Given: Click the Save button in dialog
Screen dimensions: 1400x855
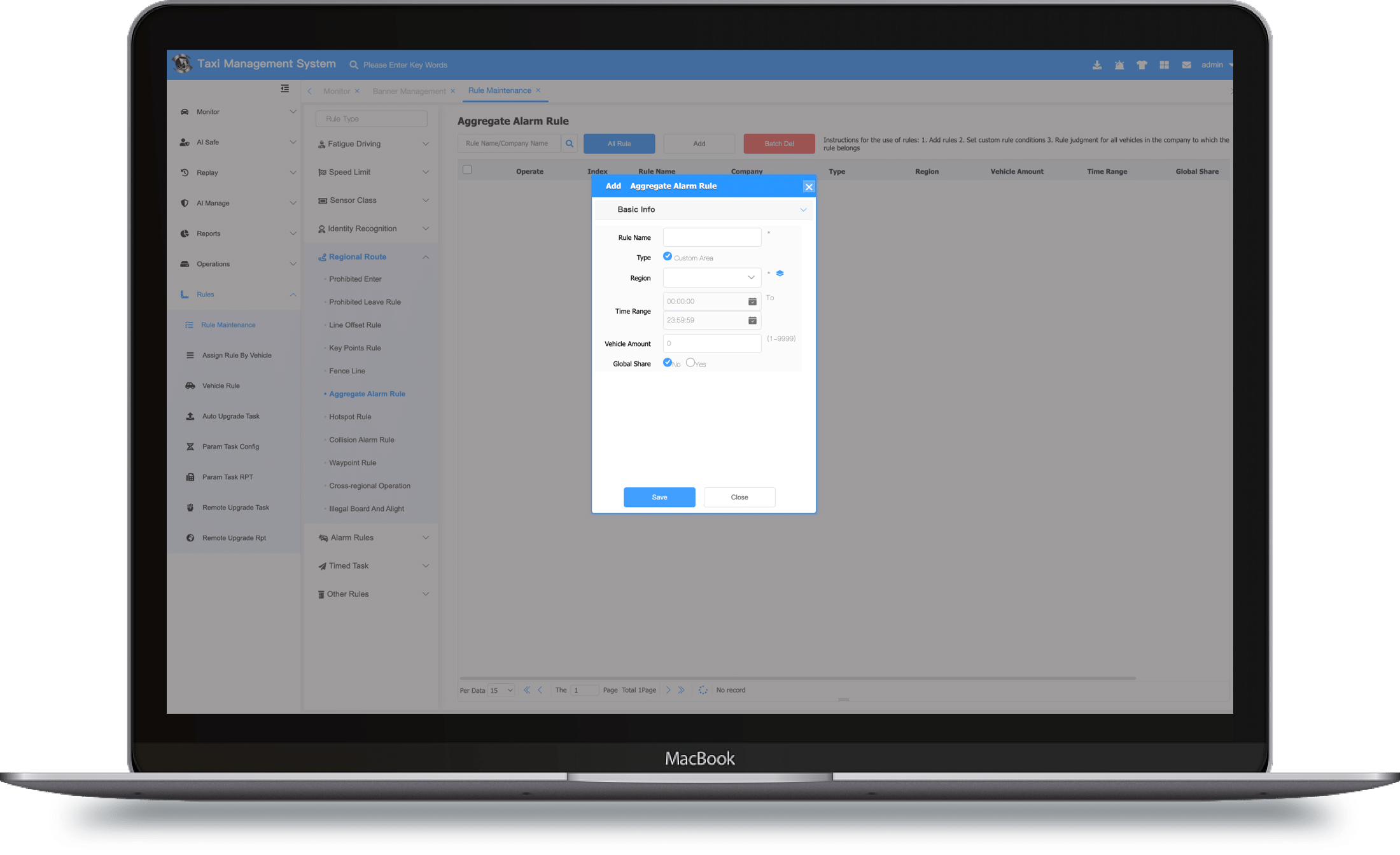Looking at the screenshot, I should coord(659,497).
